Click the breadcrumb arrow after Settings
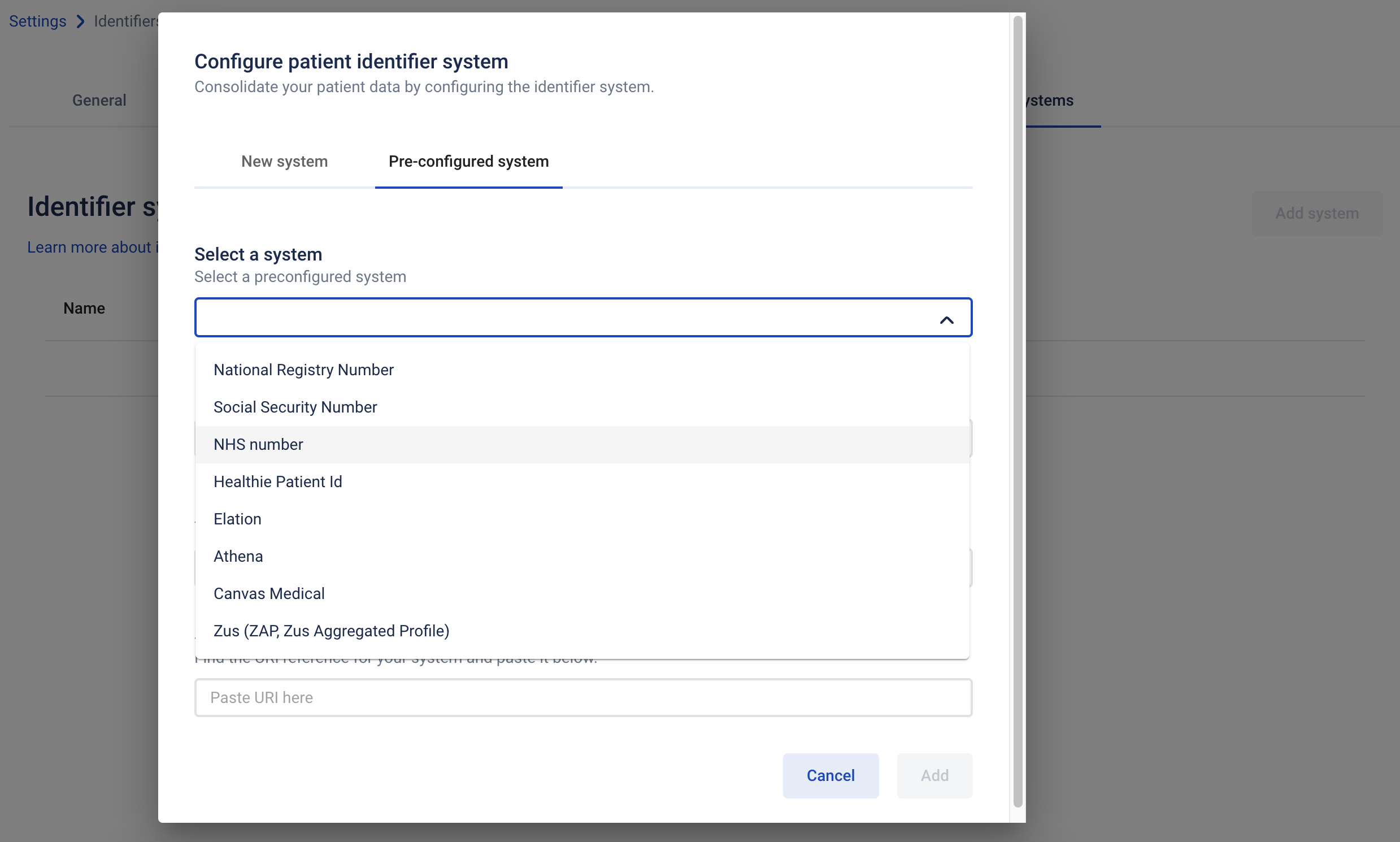 [x=80, y=21]
